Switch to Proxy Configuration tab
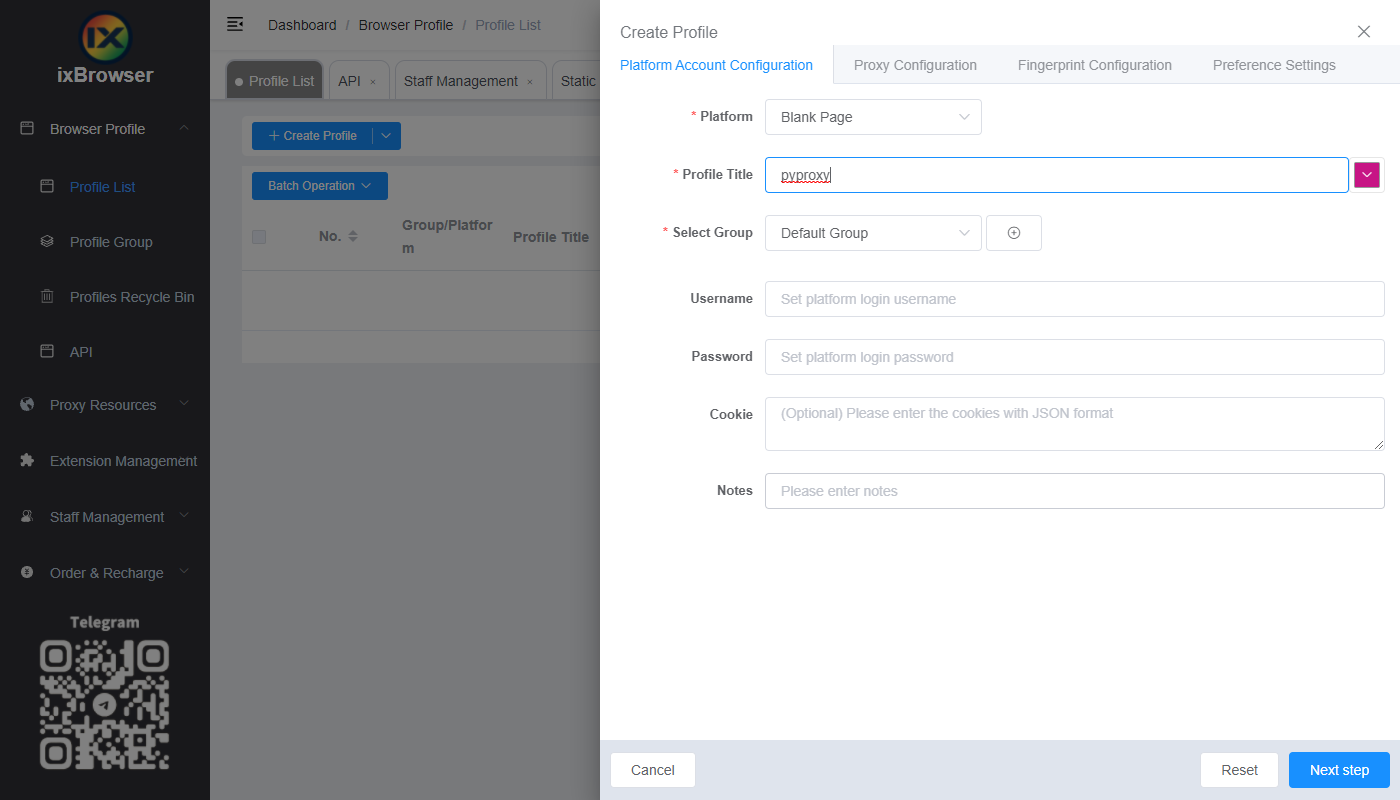This screenshot has width=1400, height=800. pyautogui.click(x=915, y=65)
